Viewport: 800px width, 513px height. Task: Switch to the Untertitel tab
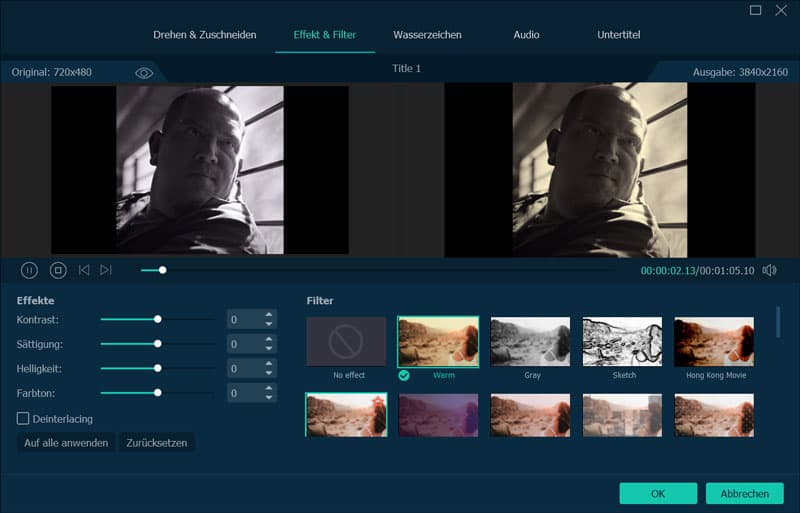(618, 35)
